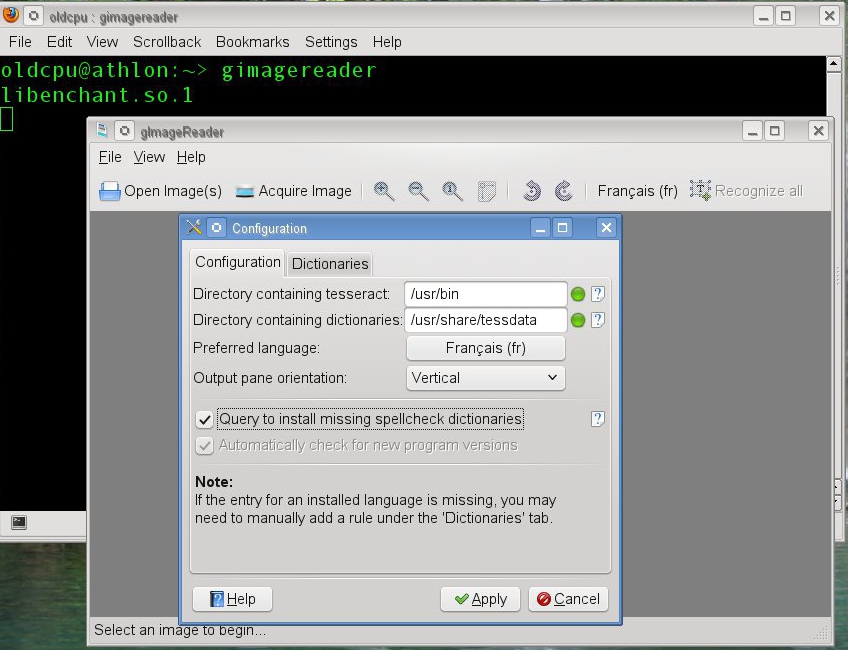Click the terminal window title bar icon
Image resolution: width=848 pixels, height=650 pixels.
[11, 15]
